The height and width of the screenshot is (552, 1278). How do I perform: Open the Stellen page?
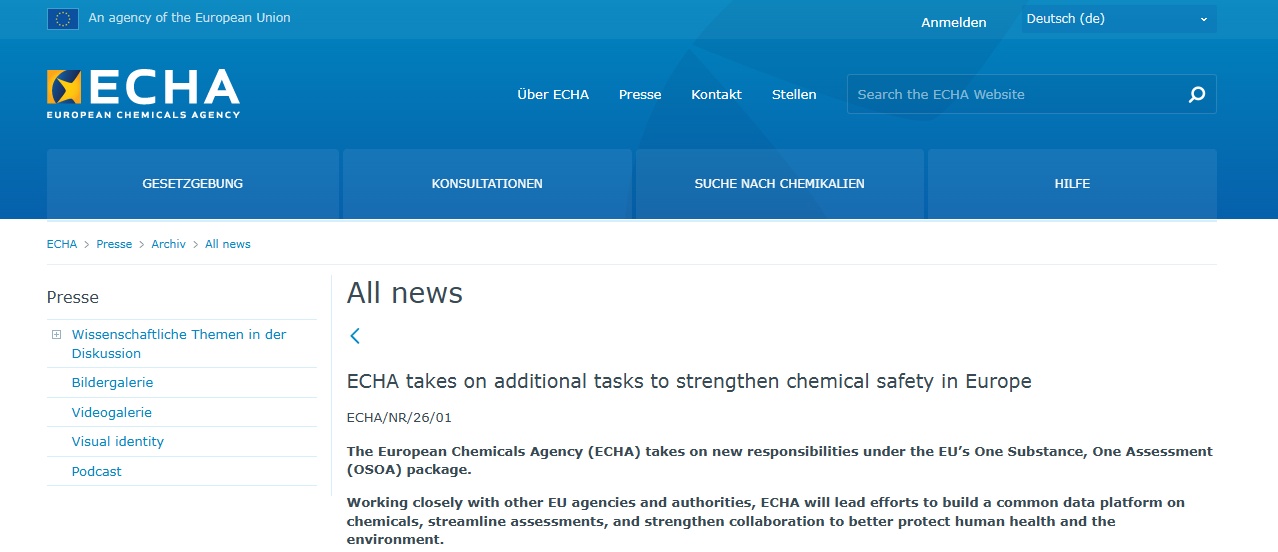click(x=794, y=95)
